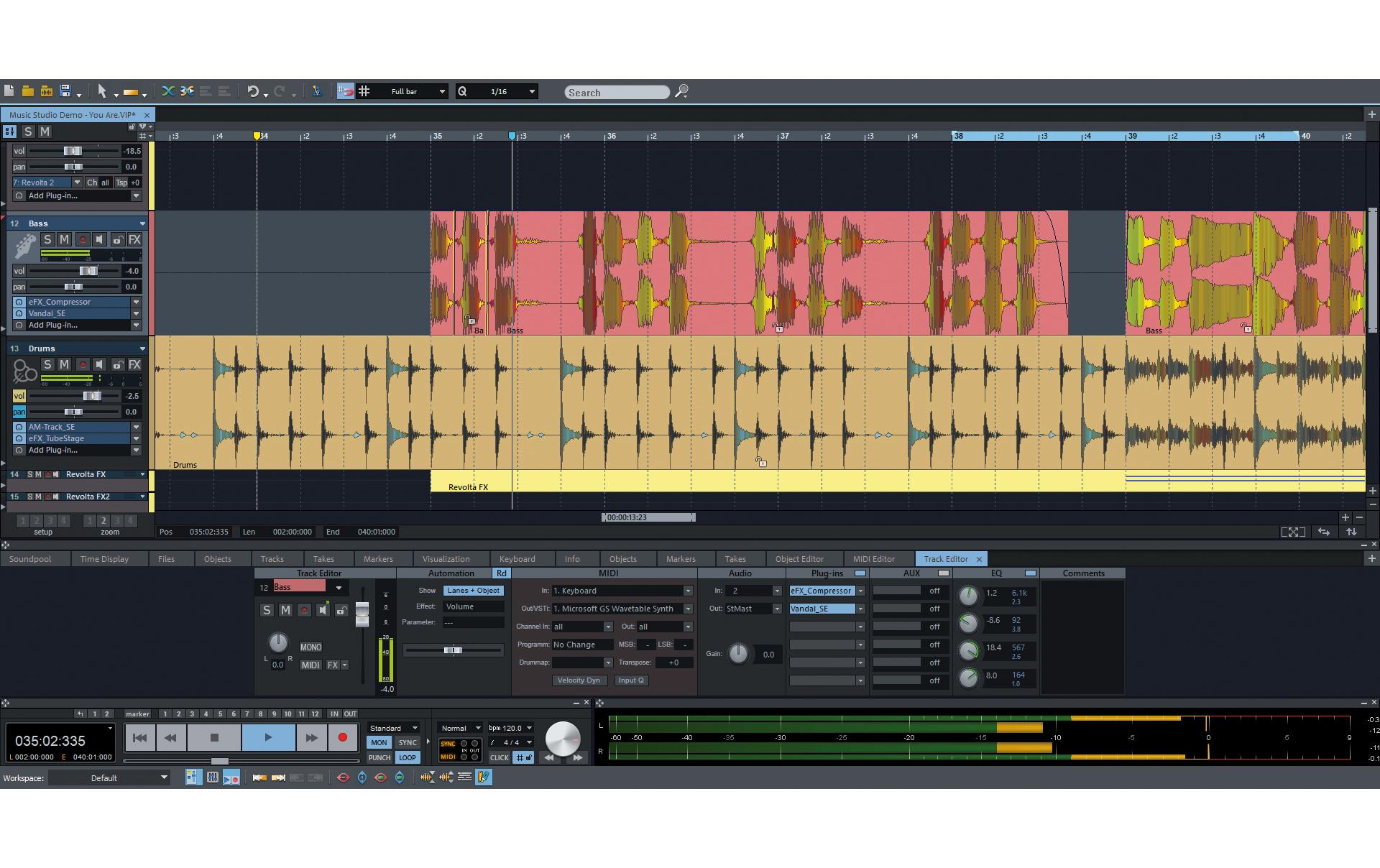Click the yellow marker at bar 34
Image resolution: width=1380 pixels, height=868 pixels.
click(257, 136)
